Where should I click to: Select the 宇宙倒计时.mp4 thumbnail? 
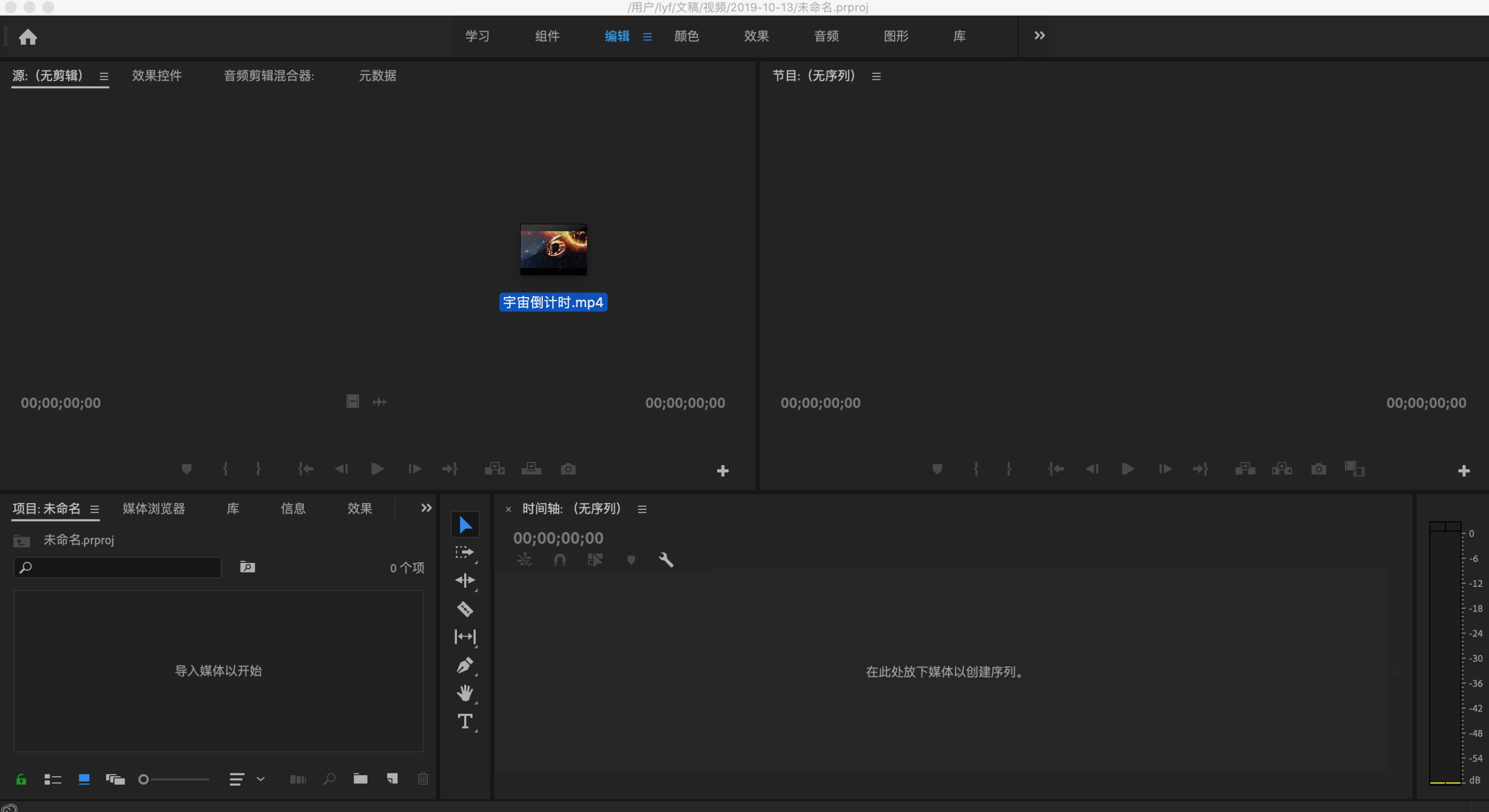coord(553,250)
